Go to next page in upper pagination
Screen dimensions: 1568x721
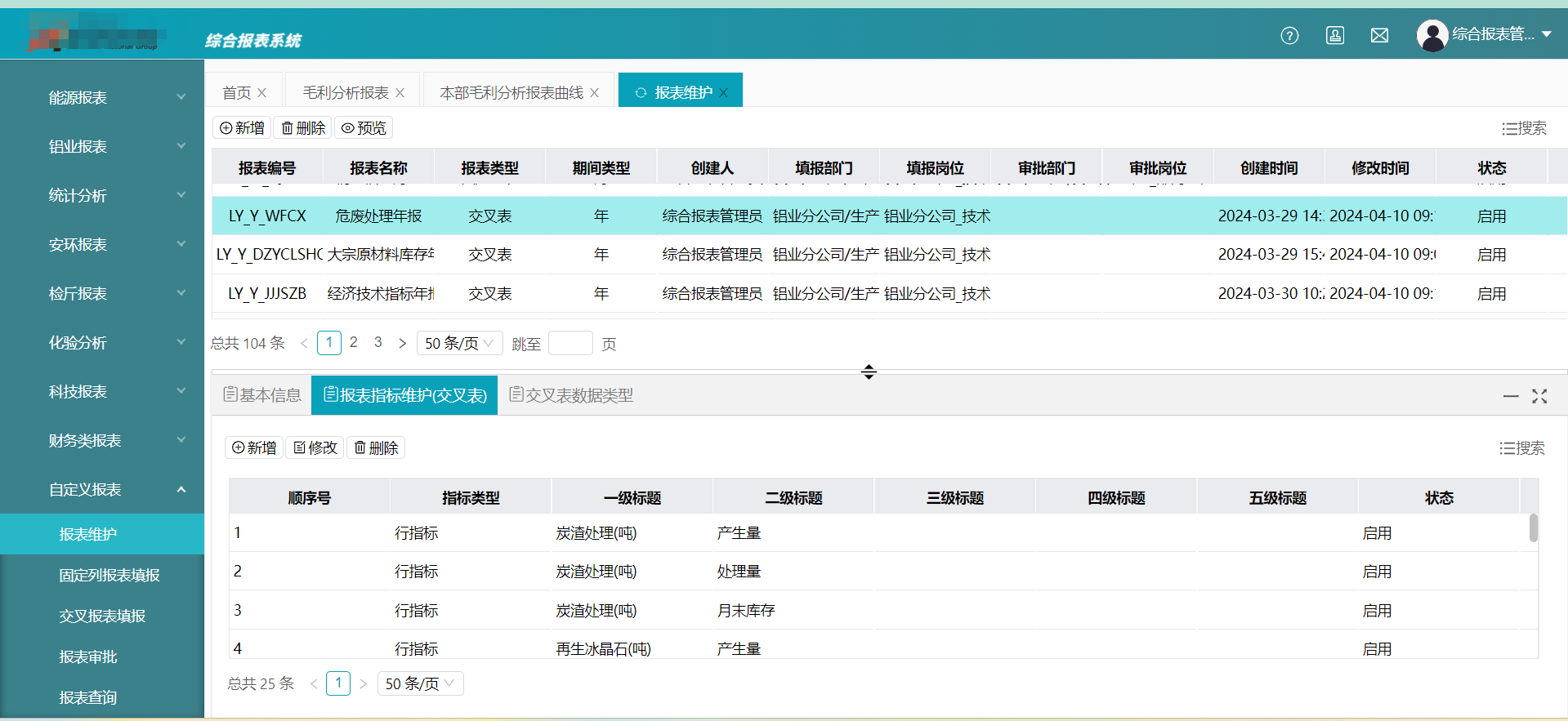pyautogui.click(x=402, y=343)
